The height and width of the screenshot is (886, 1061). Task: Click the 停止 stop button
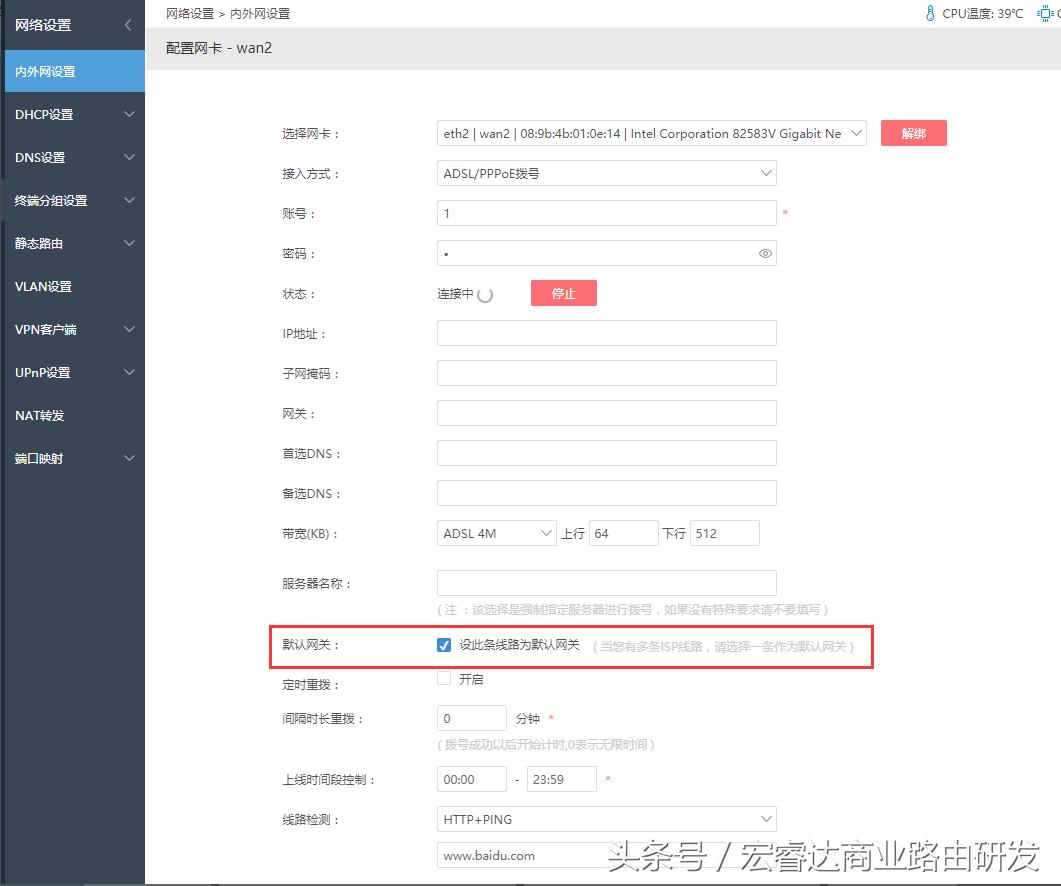[563, 292]
